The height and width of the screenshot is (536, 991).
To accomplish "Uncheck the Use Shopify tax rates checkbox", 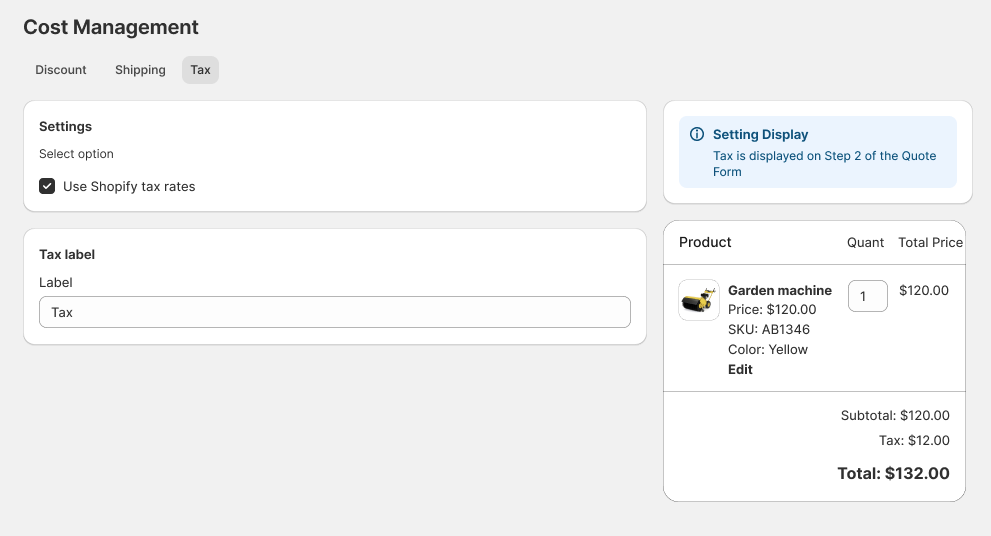I will 47,186.
